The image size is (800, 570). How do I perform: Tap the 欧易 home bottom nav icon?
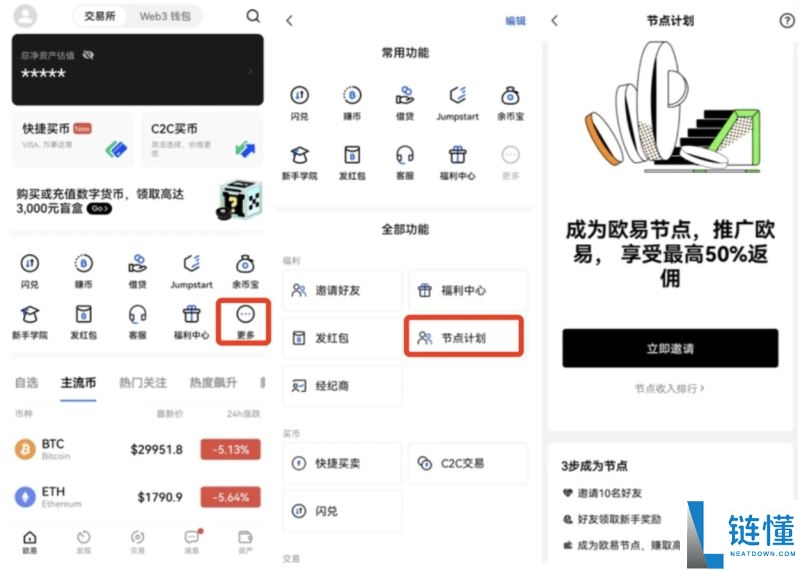30,542
